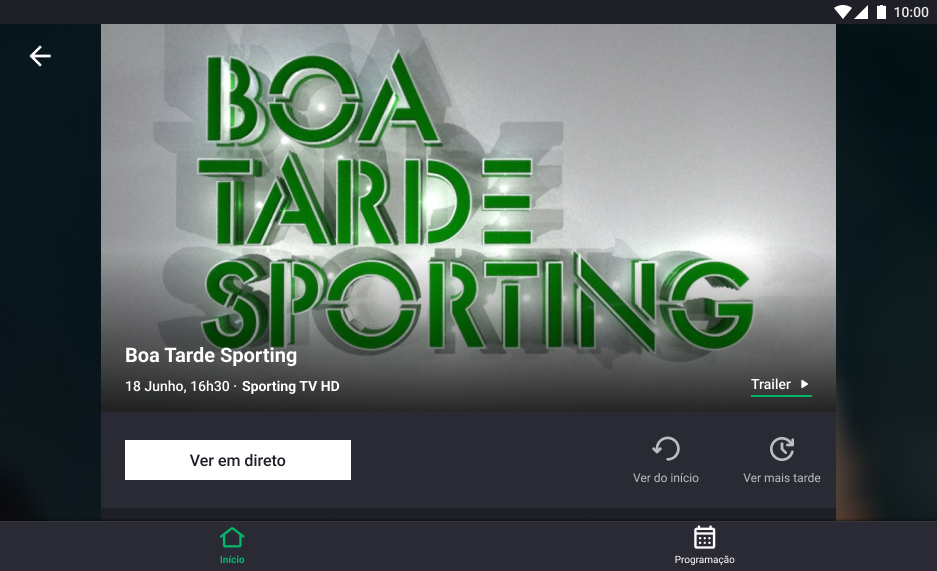Image resolution: width=937 pixels, height=571 pixels.
Task: Tap the 10:00 clock in status bar
Action: (x=911, y=12)
